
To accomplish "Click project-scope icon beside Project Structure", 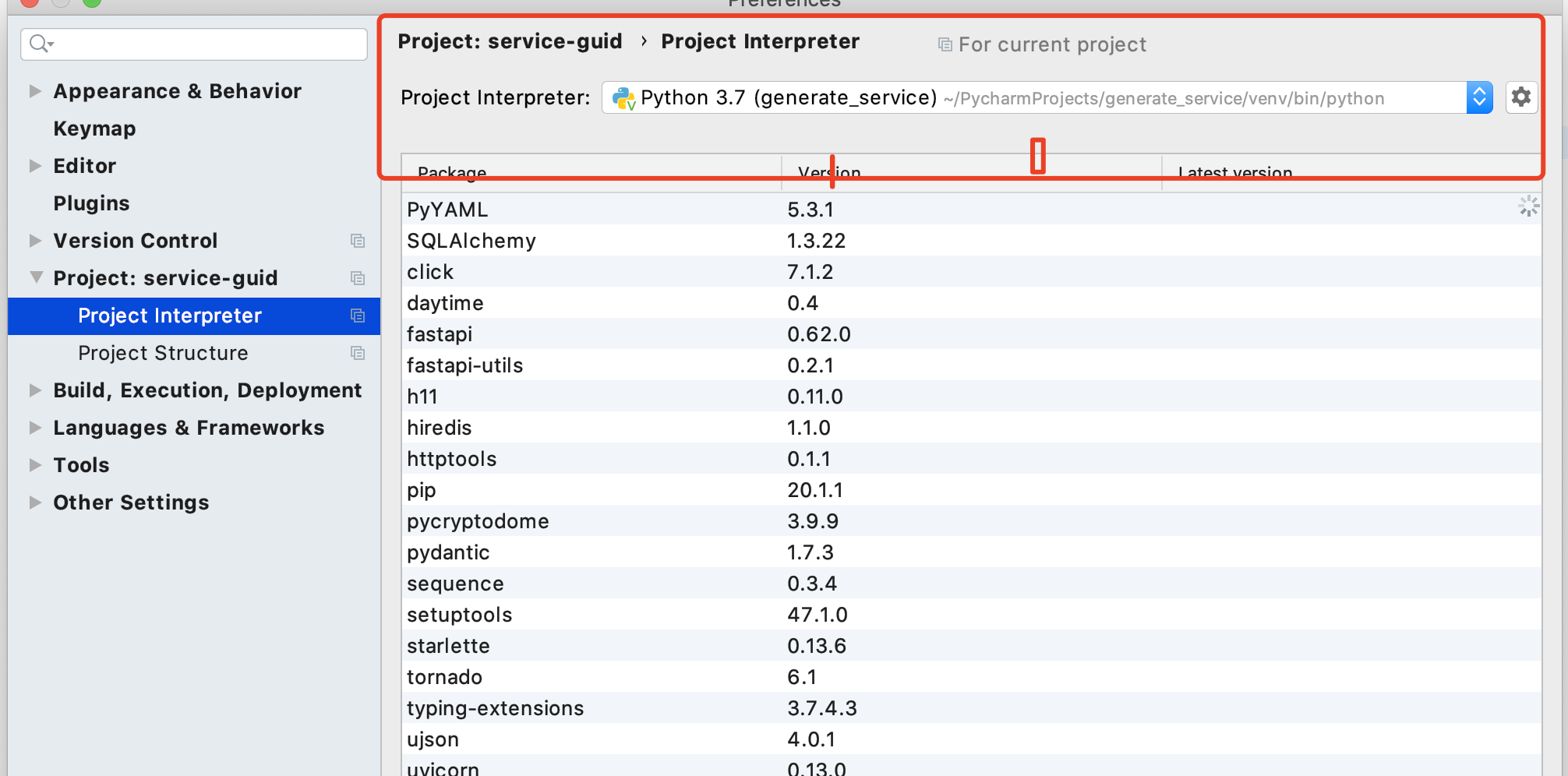I will (358, 353).
